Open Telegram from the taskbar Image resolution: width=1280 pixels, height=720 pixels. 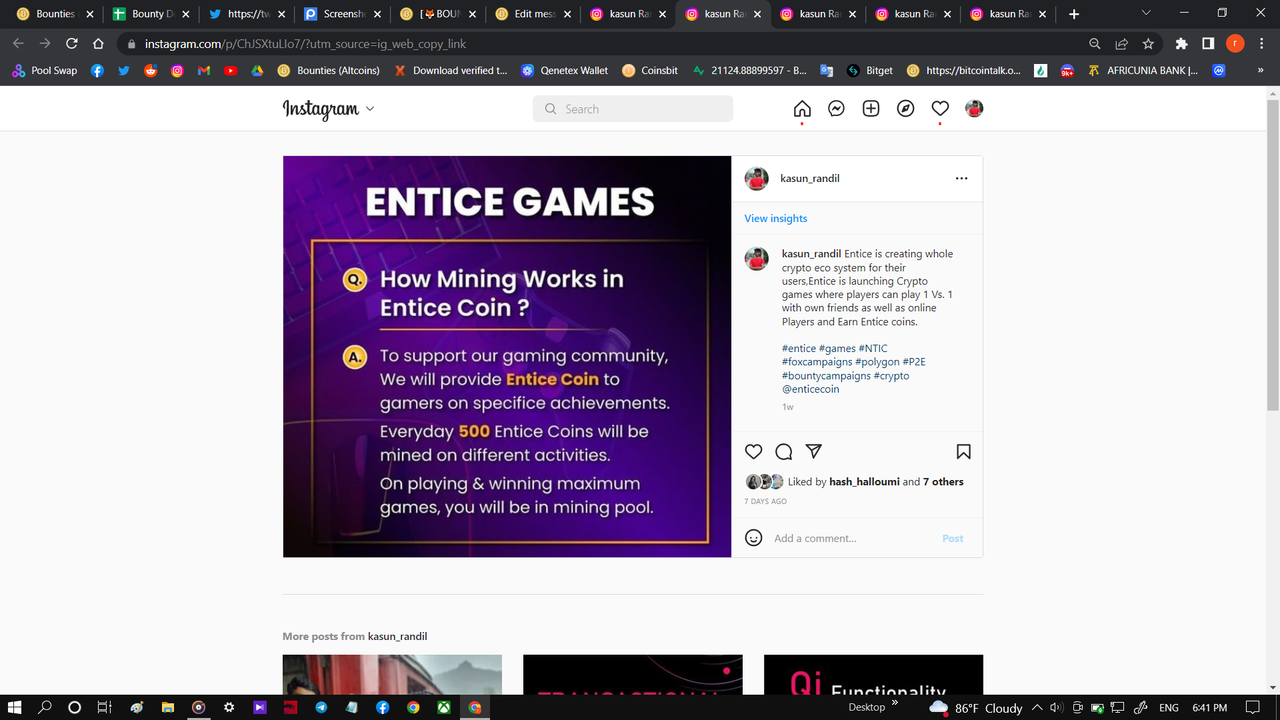click(x=321, y=707)
